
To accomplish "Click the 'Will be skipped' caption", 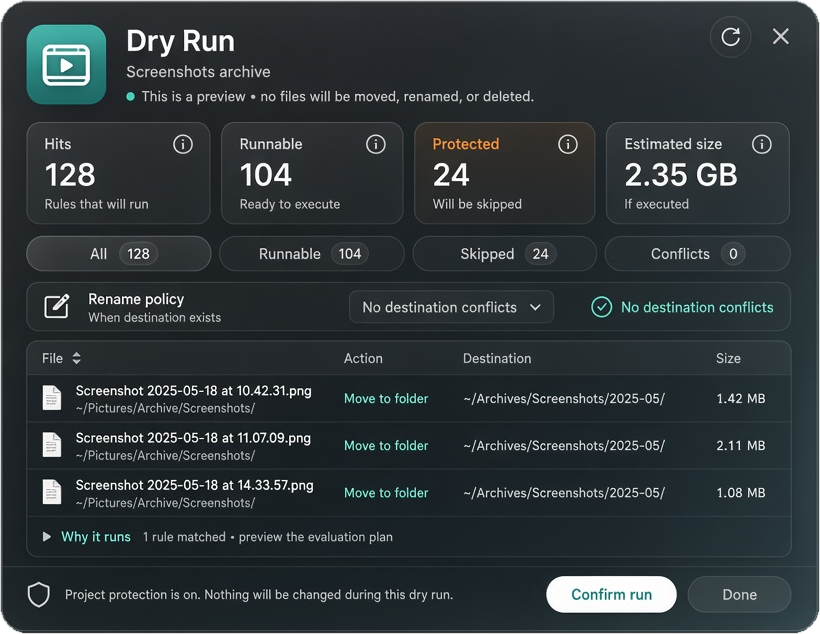I will [x=477, y=204].
